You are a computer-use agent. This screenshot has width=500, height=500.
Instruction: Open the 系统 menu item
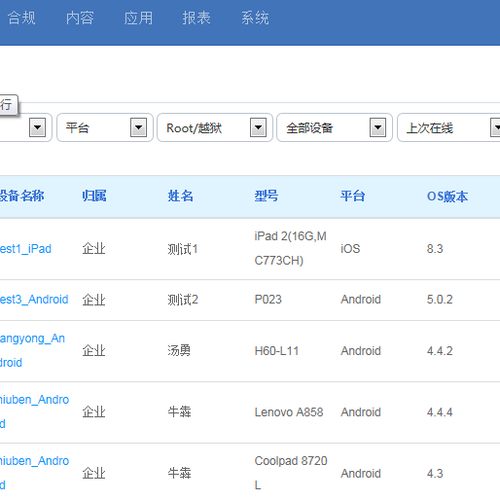pyautogui.click(x=255, y=18)
